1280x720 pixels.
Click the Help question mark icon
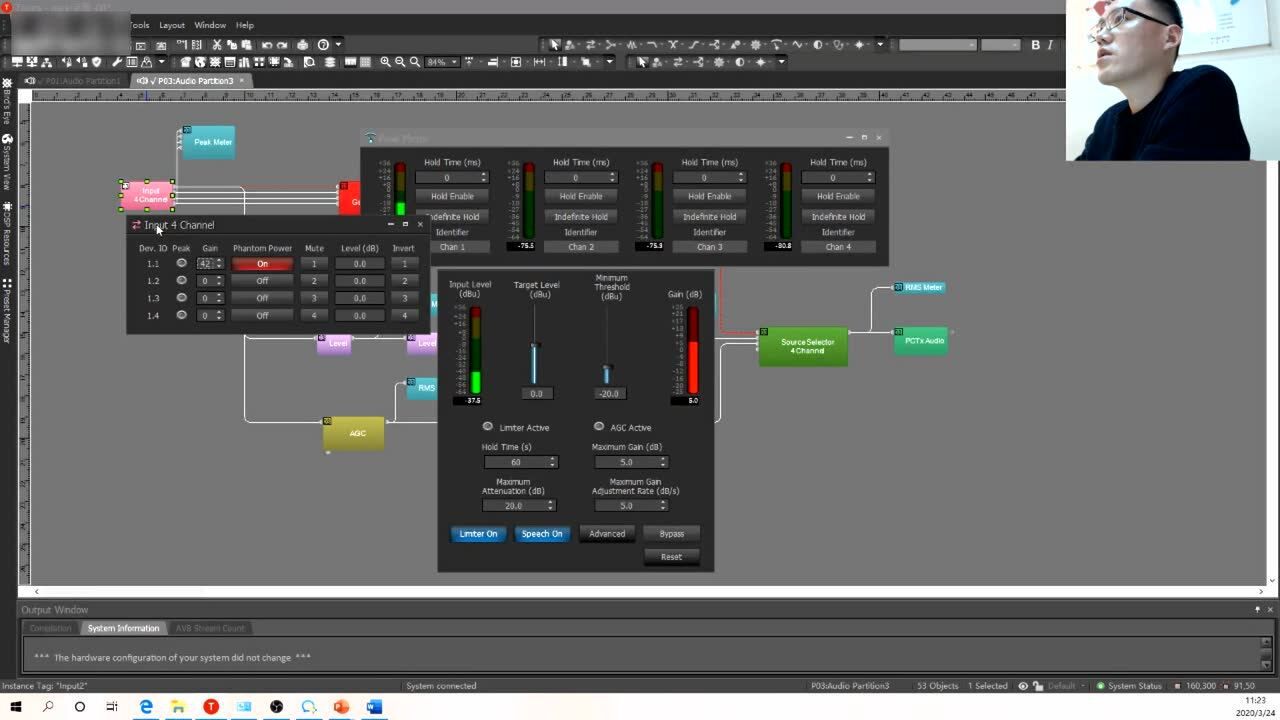click(323, 45)
